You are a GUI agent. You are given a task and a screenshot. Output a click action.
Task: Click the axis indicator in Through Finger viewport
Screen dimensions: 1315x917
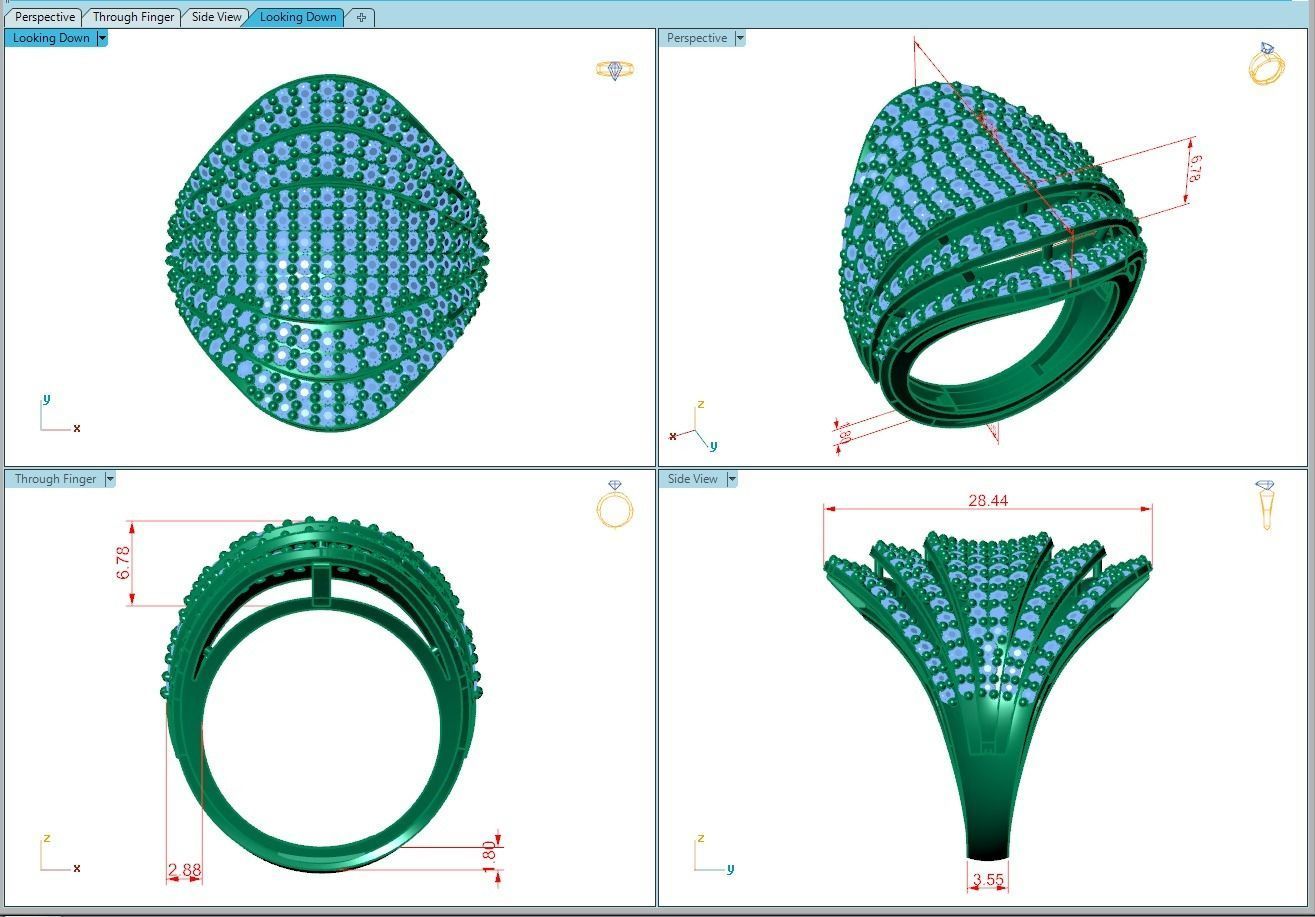coord(59,854)
